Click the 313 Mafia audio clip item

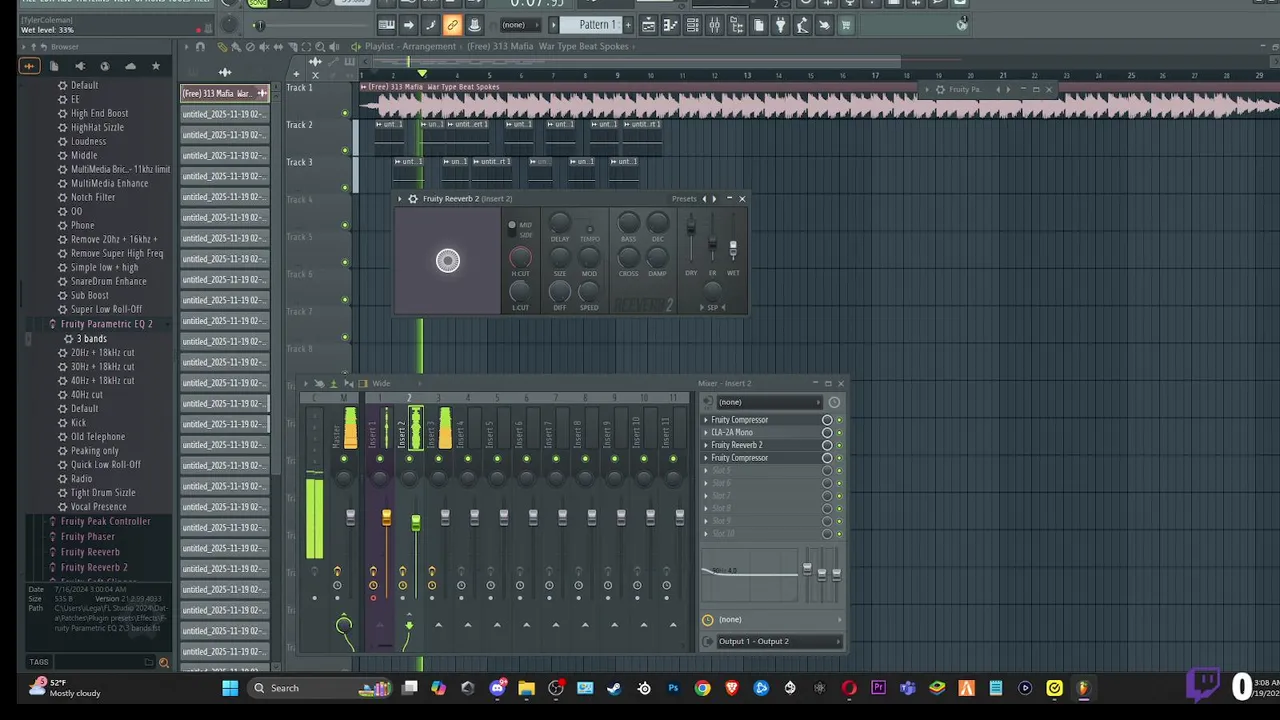[x=225, y=93]
